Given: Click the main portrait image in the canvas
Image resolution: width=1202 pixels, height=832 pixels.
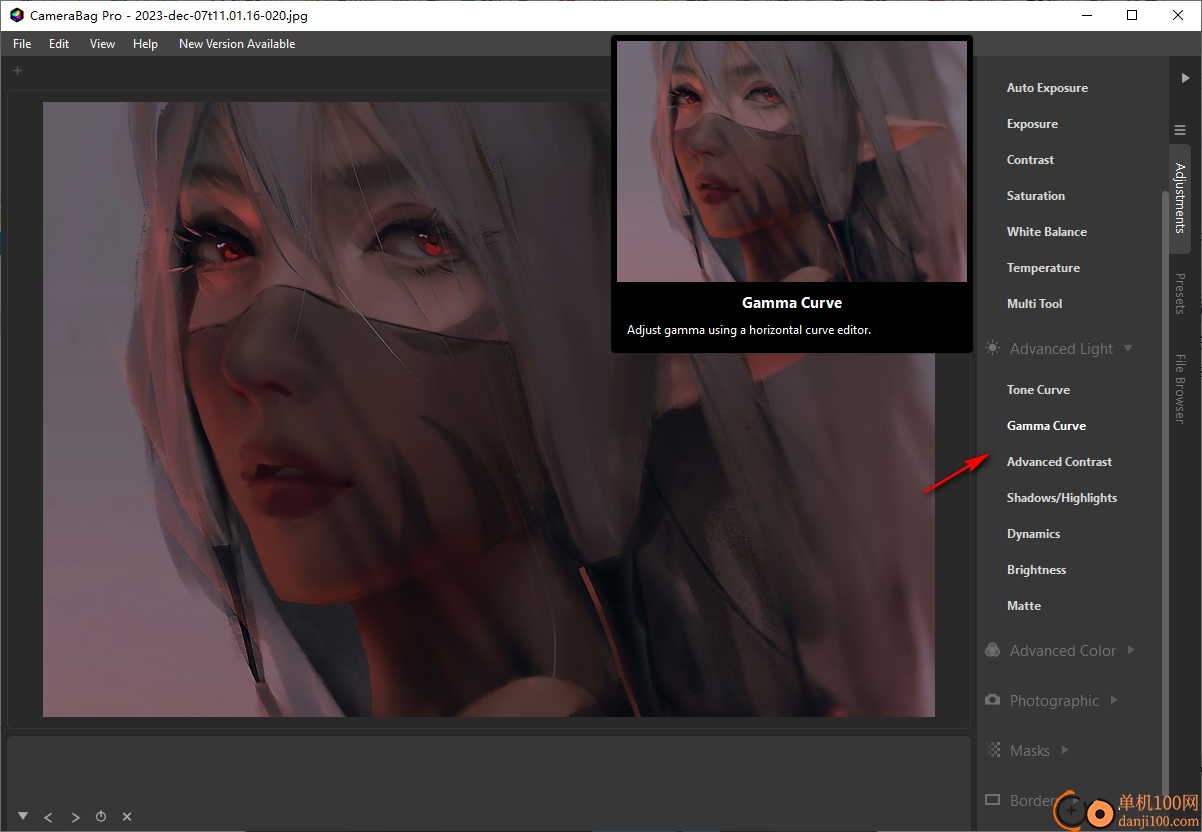Looking at the screenshot, I should coord(488,409).
